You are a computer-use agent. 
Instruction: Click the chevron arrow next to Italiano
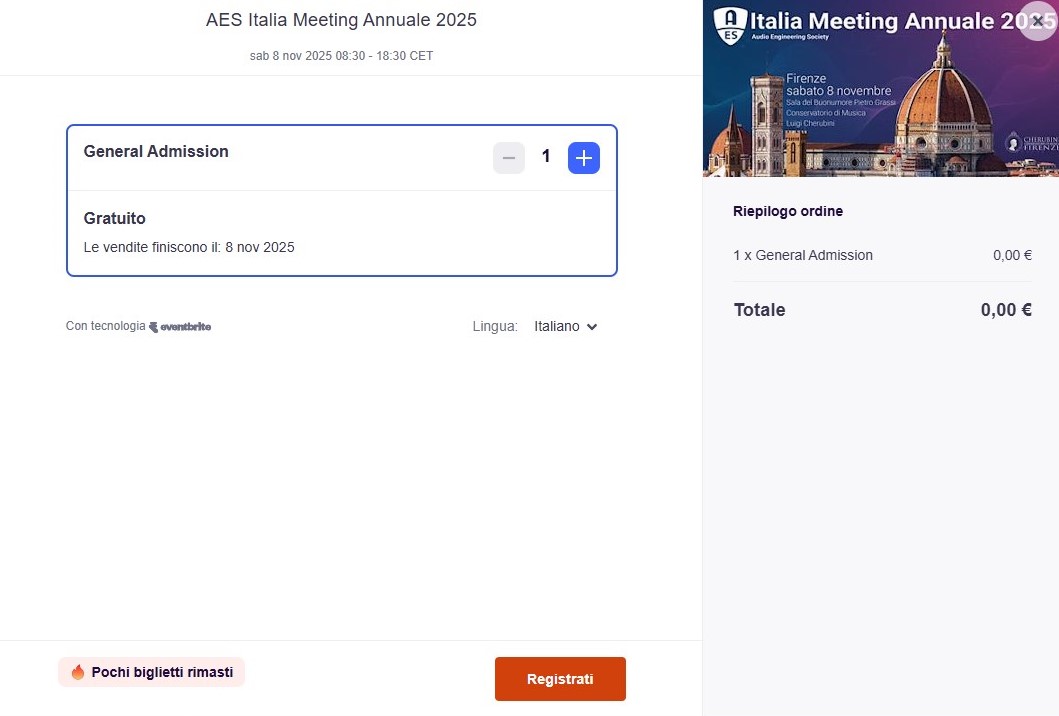tap(592, 327)
